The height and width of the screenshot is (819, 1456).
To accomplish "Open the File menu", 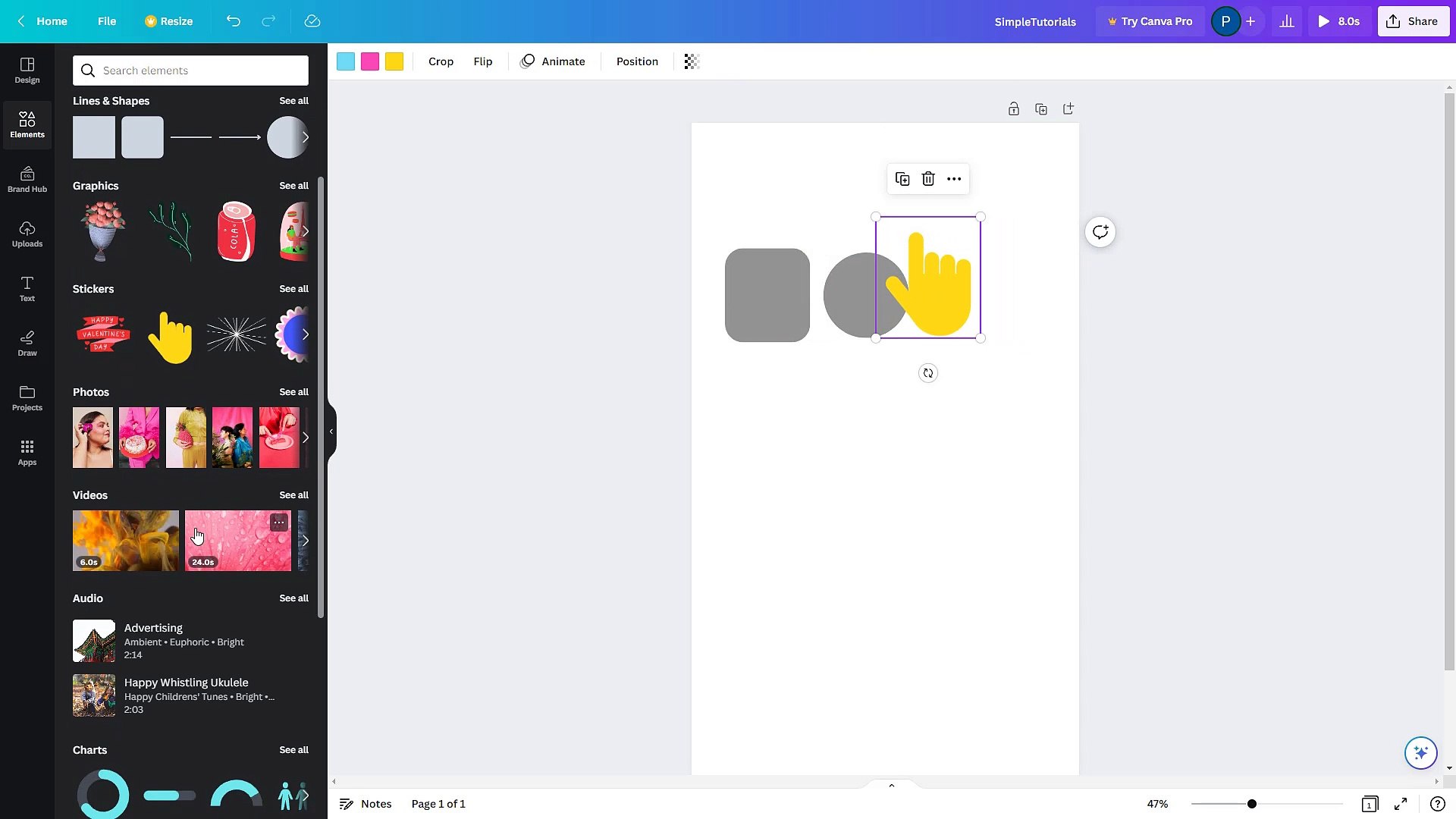I will click(x=107, y=21).
